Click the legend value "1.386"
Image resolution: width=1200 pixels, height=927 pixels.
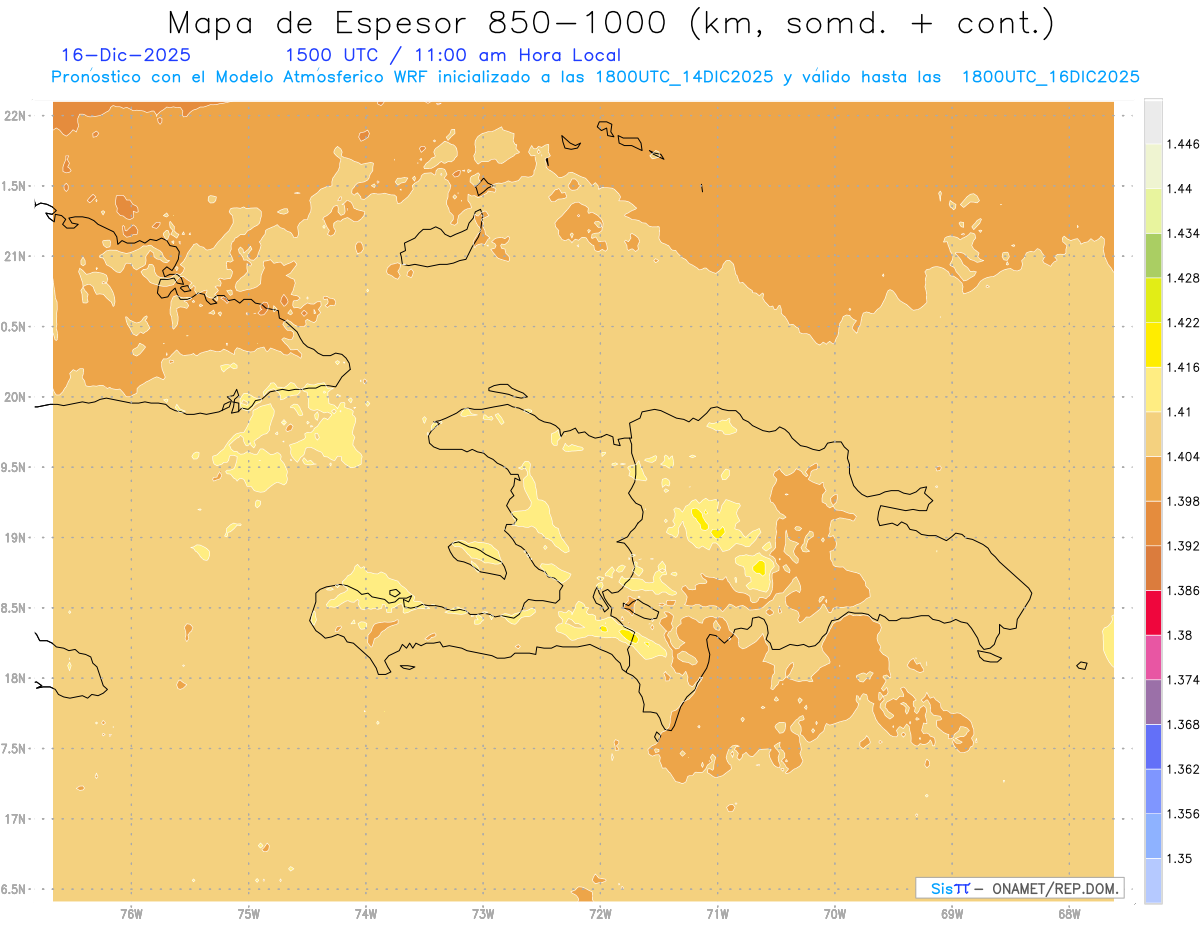point(1185,590)
